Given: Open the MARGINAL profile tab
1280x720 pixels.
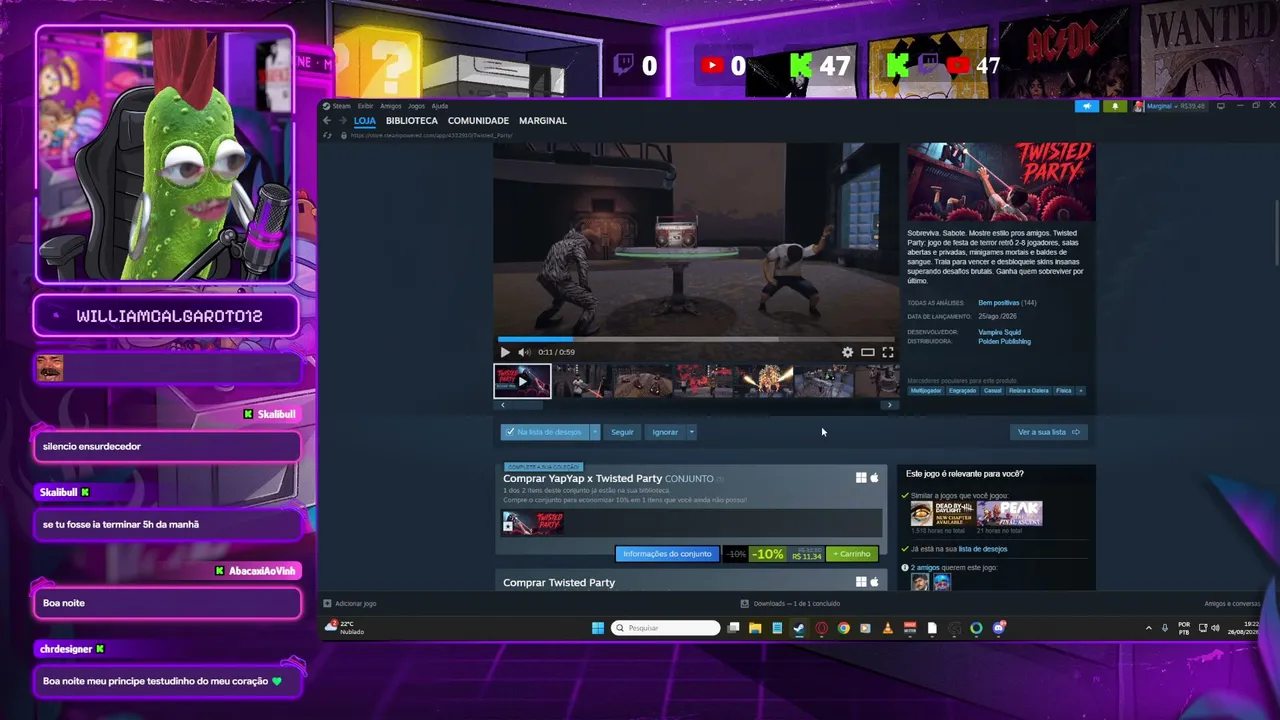Looking at the screenshot, I should (543, 121).
